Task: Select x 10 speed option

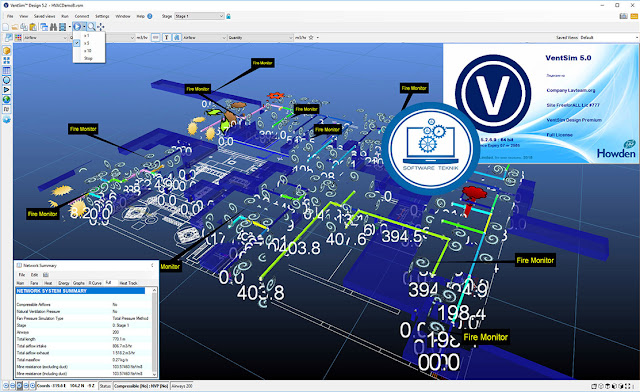Action: 89,51
